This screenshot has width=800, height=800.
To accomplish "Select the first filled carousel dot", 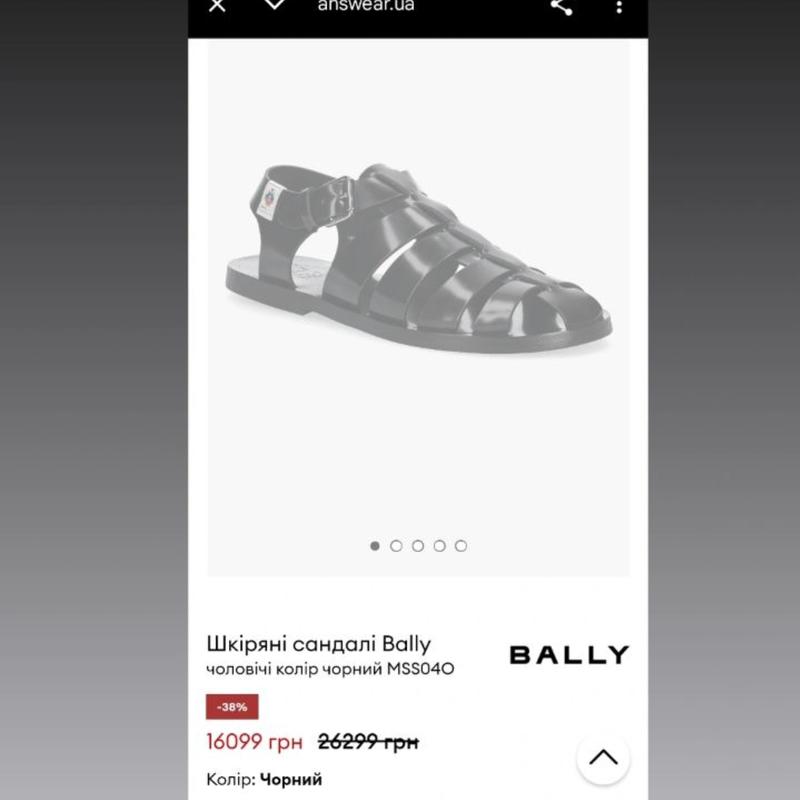I will [374, 546].
